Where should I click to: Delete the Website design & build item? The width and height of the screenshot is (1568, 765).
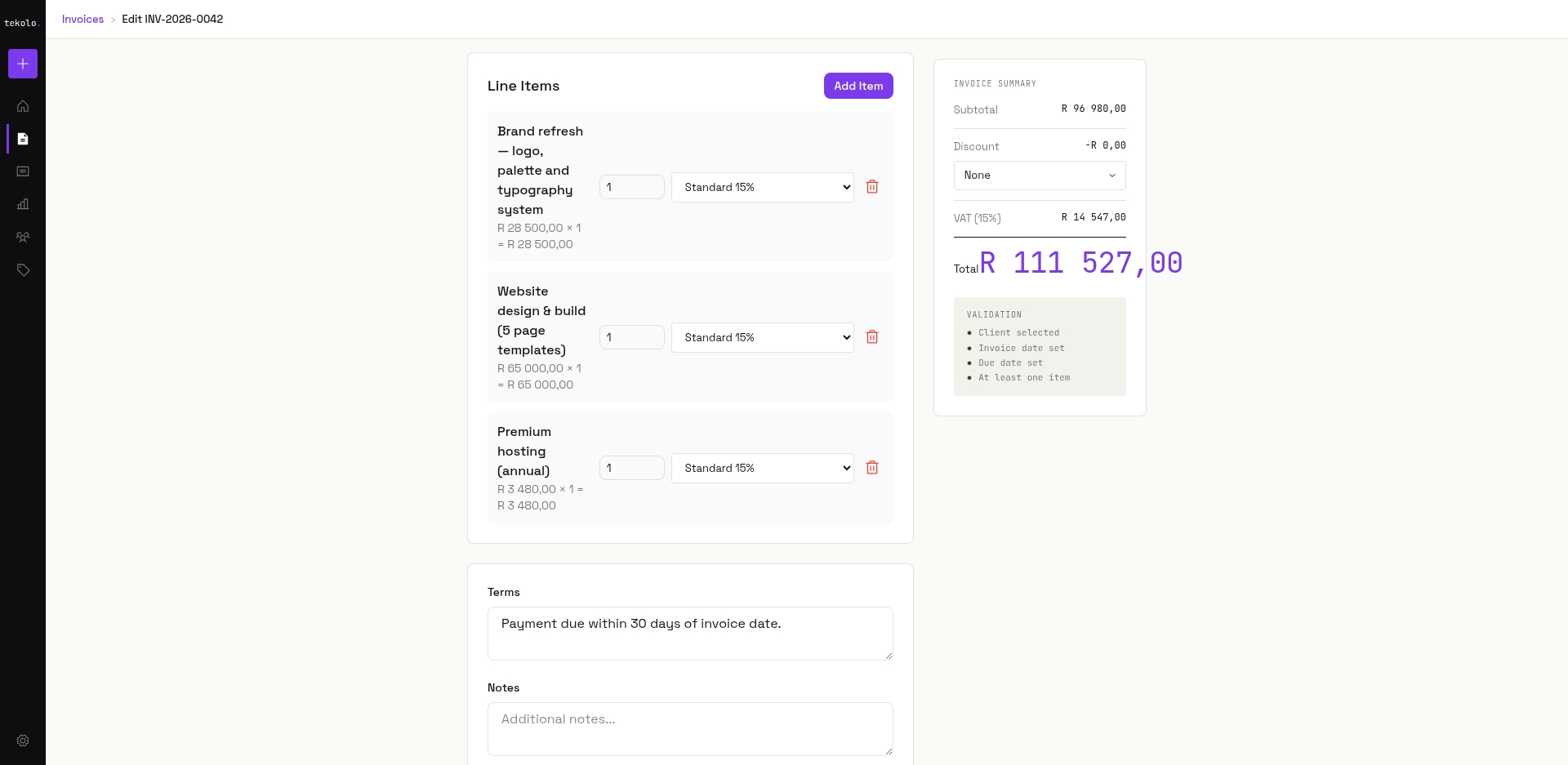[872, 337]
